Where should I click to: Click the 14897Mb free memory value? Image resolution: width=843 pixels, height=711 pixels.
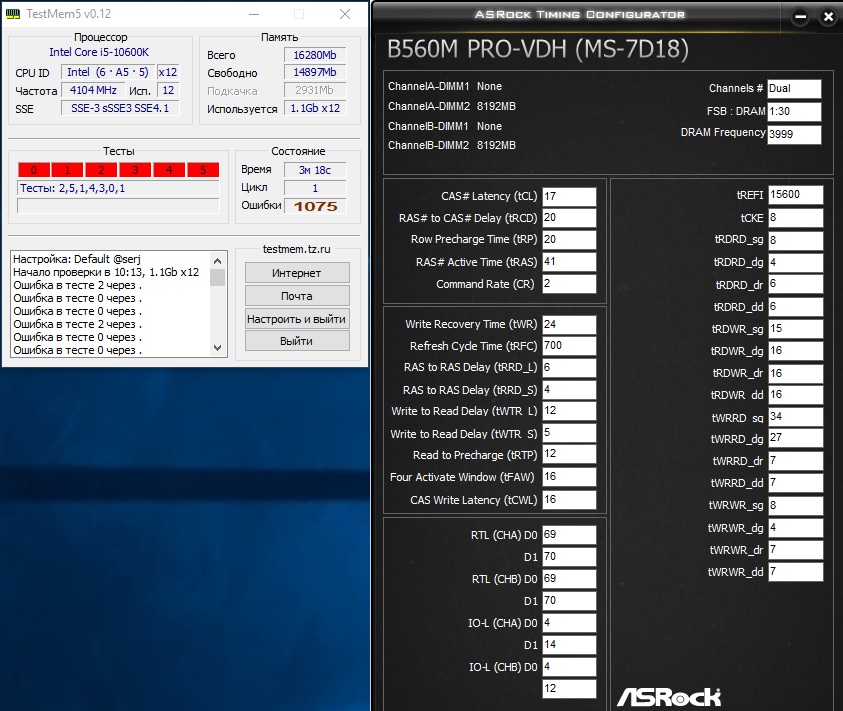point(315,72)
